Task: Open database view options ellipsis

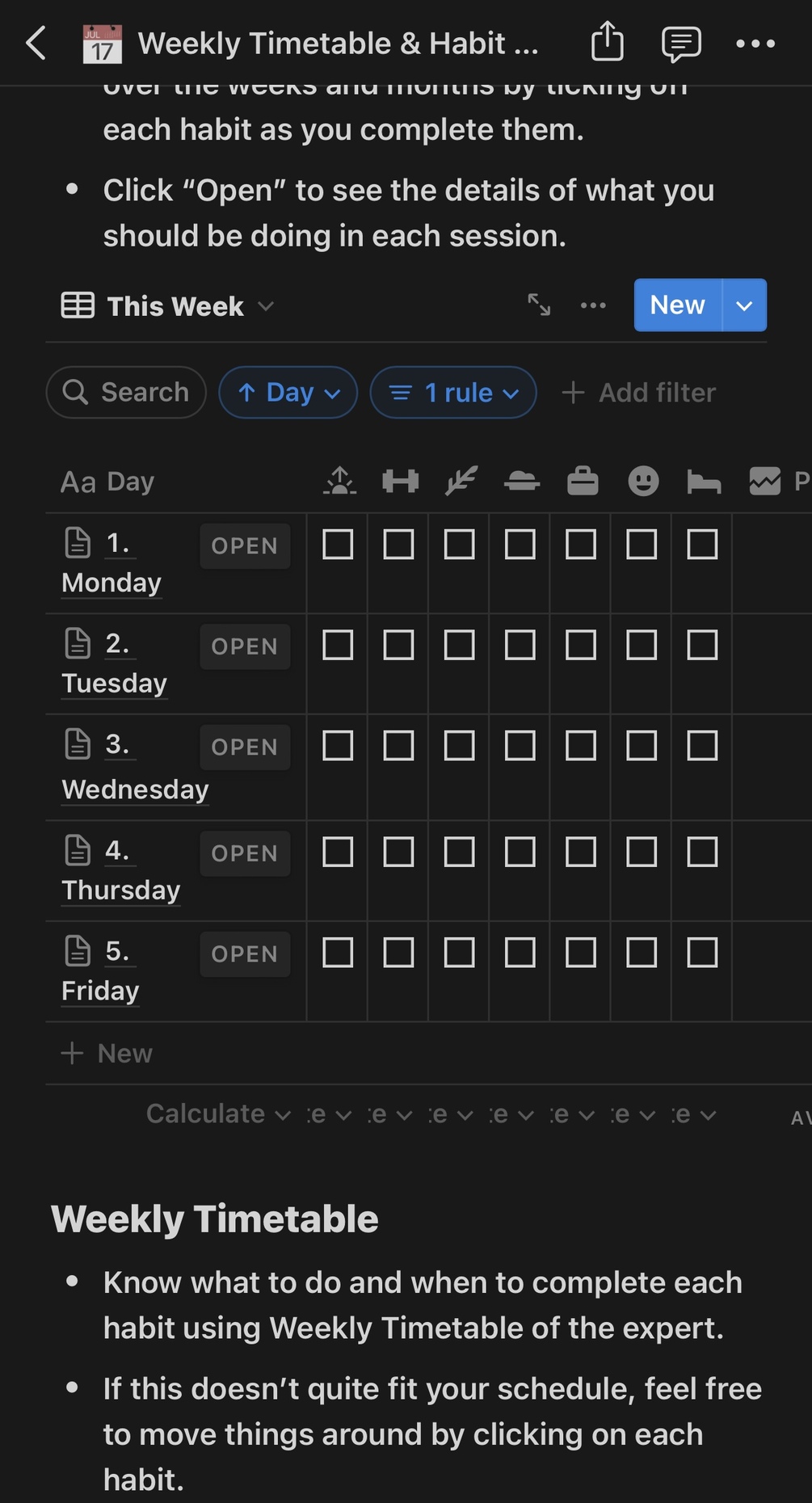Action: (x=593, y=305)
